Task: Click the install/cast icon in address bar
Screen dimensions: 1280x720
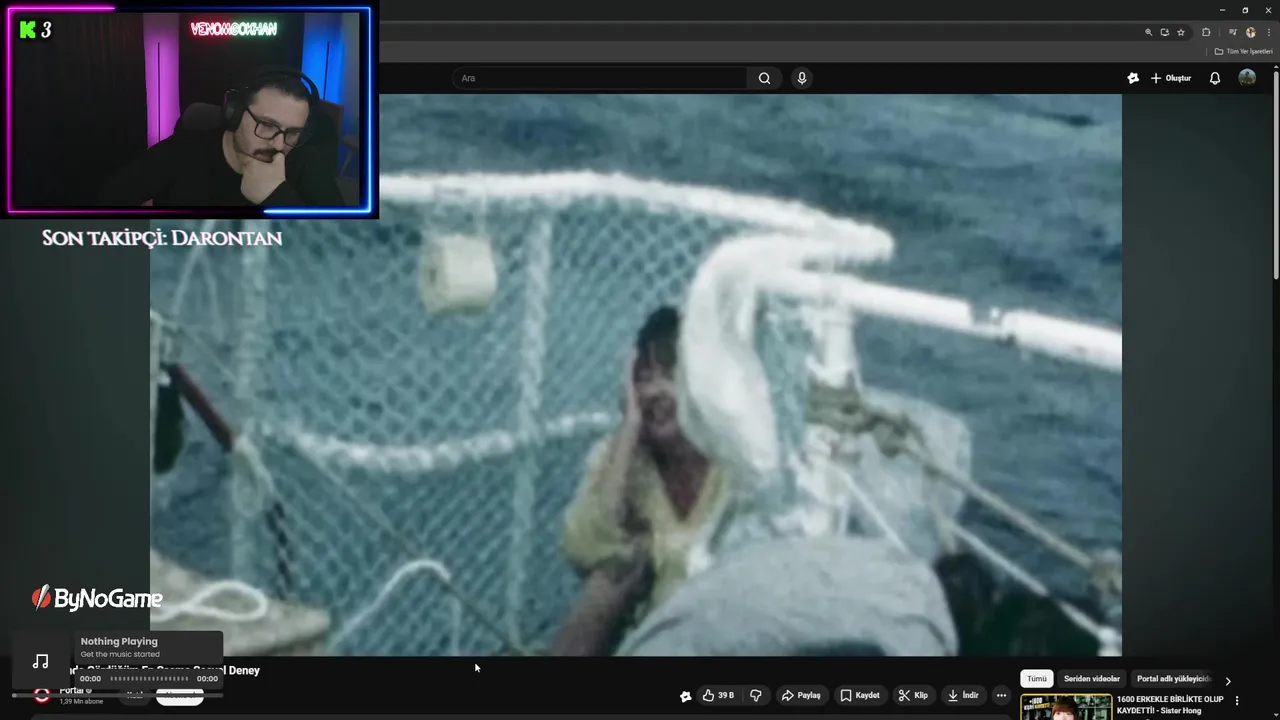Action: (x=1164, y=32)
